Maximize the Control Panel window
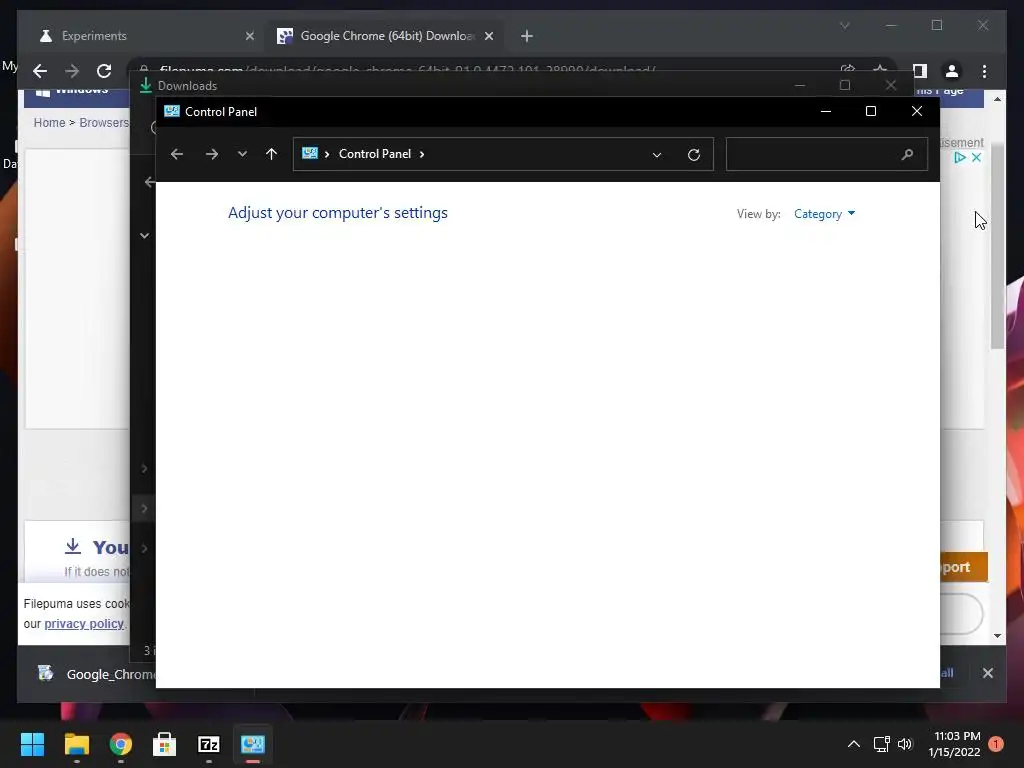Viewport: 1024px width, 768px height. click(871, 112)
